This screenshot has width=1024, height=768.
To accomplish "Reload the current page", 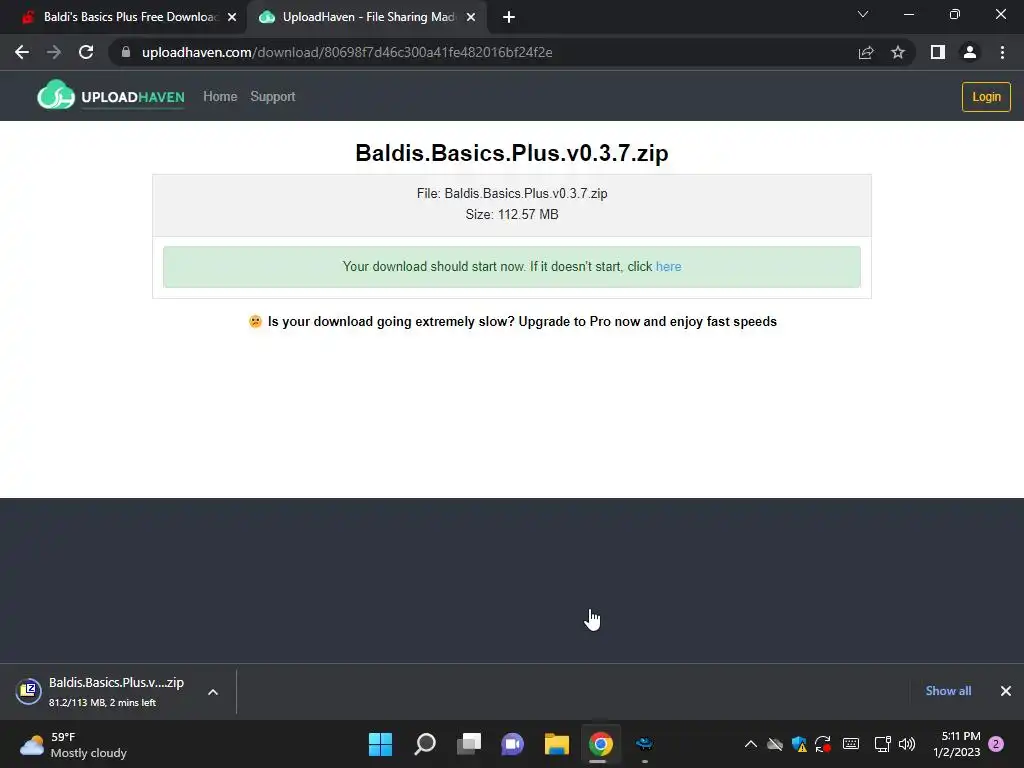I will tap(86, 52).
